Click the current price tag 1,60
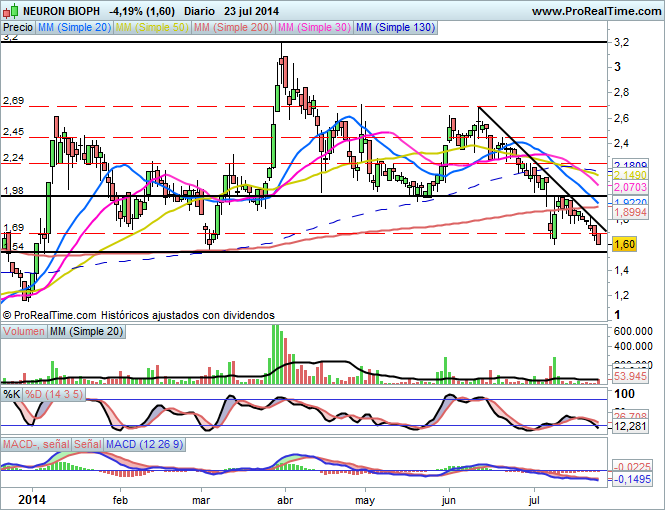 pyautogui.click(x=623, y=244)
